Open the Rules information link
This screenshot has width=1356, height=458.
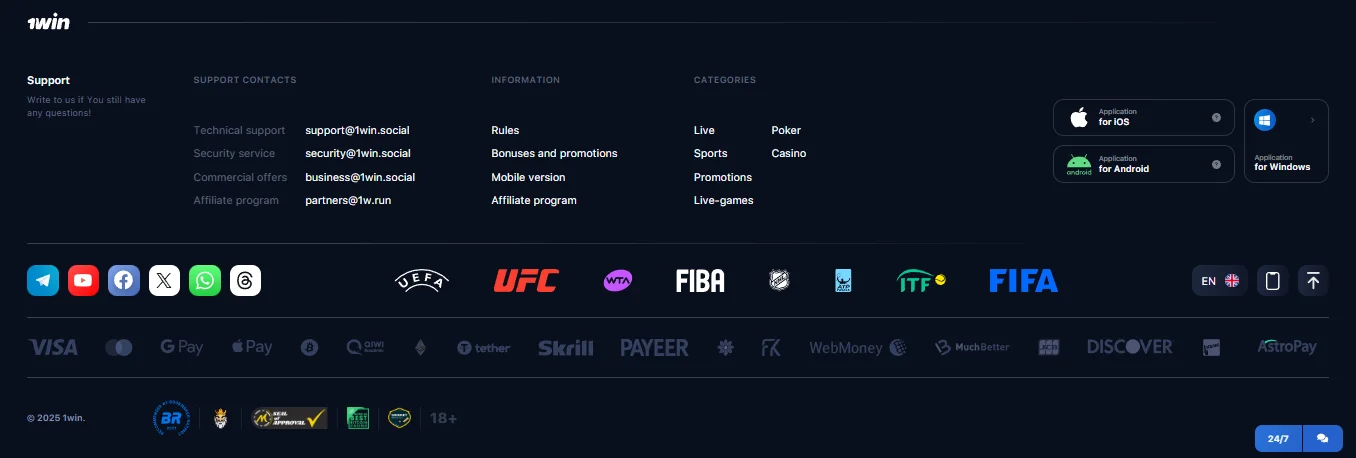pyautogui.click(x=505, y=131)
